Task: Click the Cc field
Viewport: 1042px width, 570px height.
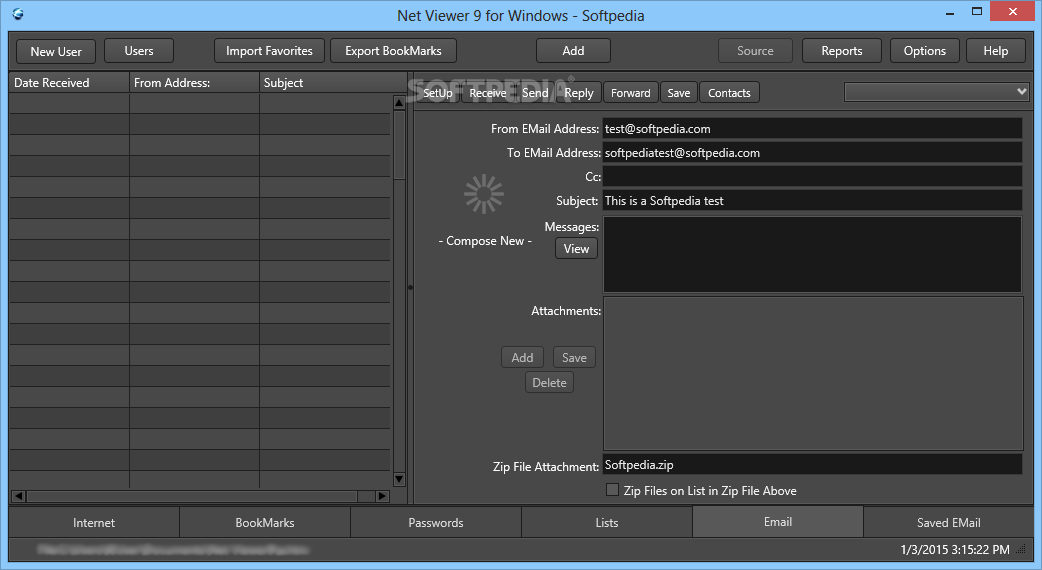Action: click(x=812, y=177)
